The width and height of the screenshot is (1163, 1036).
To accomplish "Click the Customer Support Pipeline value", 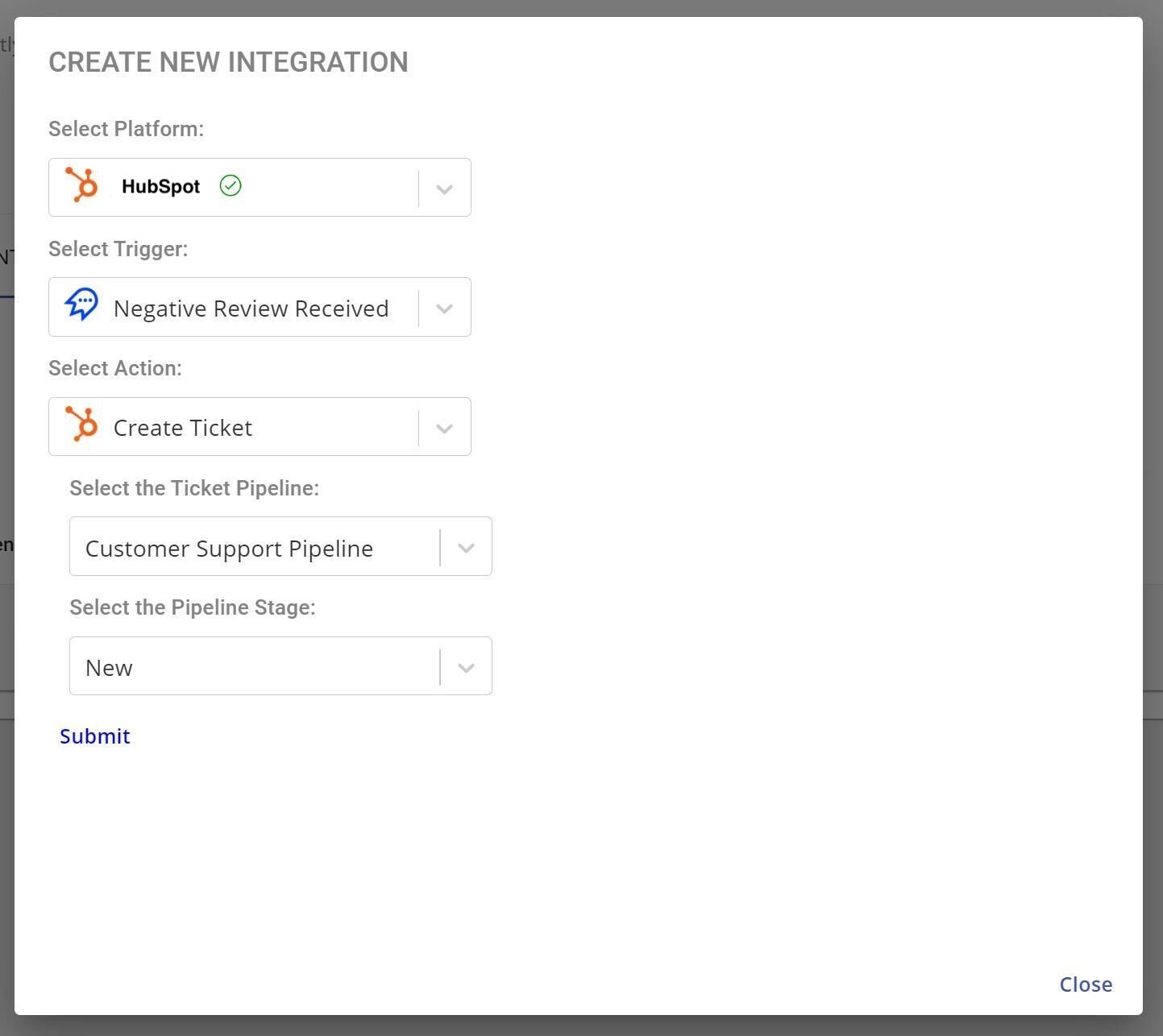I will (229, 549).
